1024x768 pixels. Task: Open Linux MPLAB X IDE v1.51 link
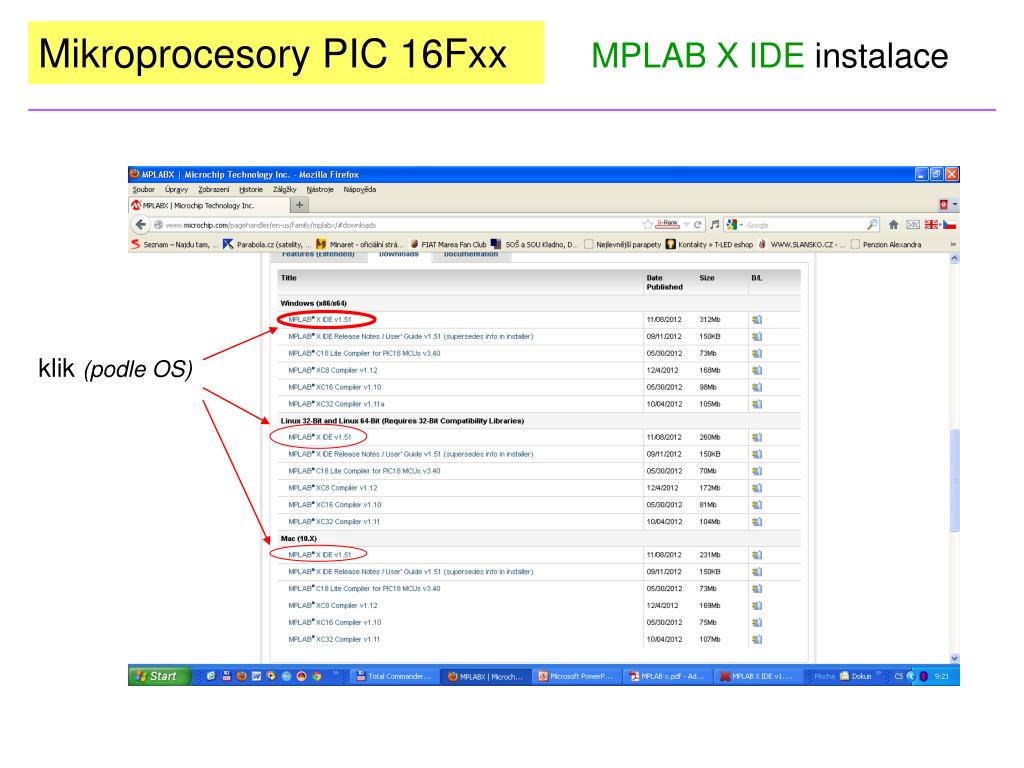point(319,438)
